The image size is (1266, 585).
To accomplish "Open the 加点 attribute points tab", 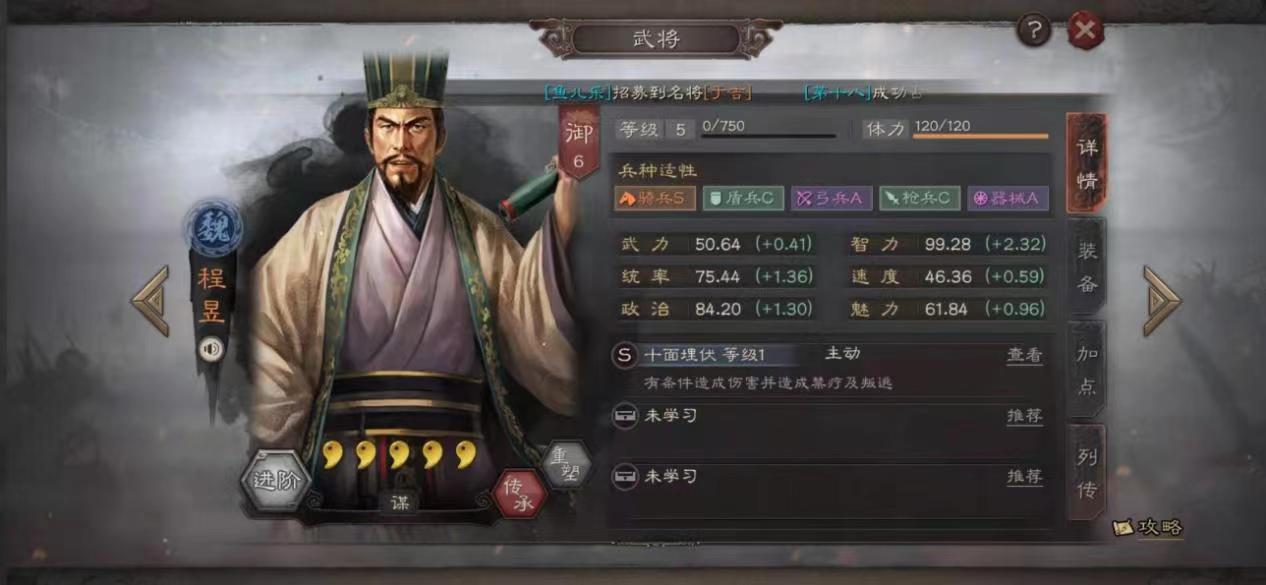I will (x=1087, y=369).
